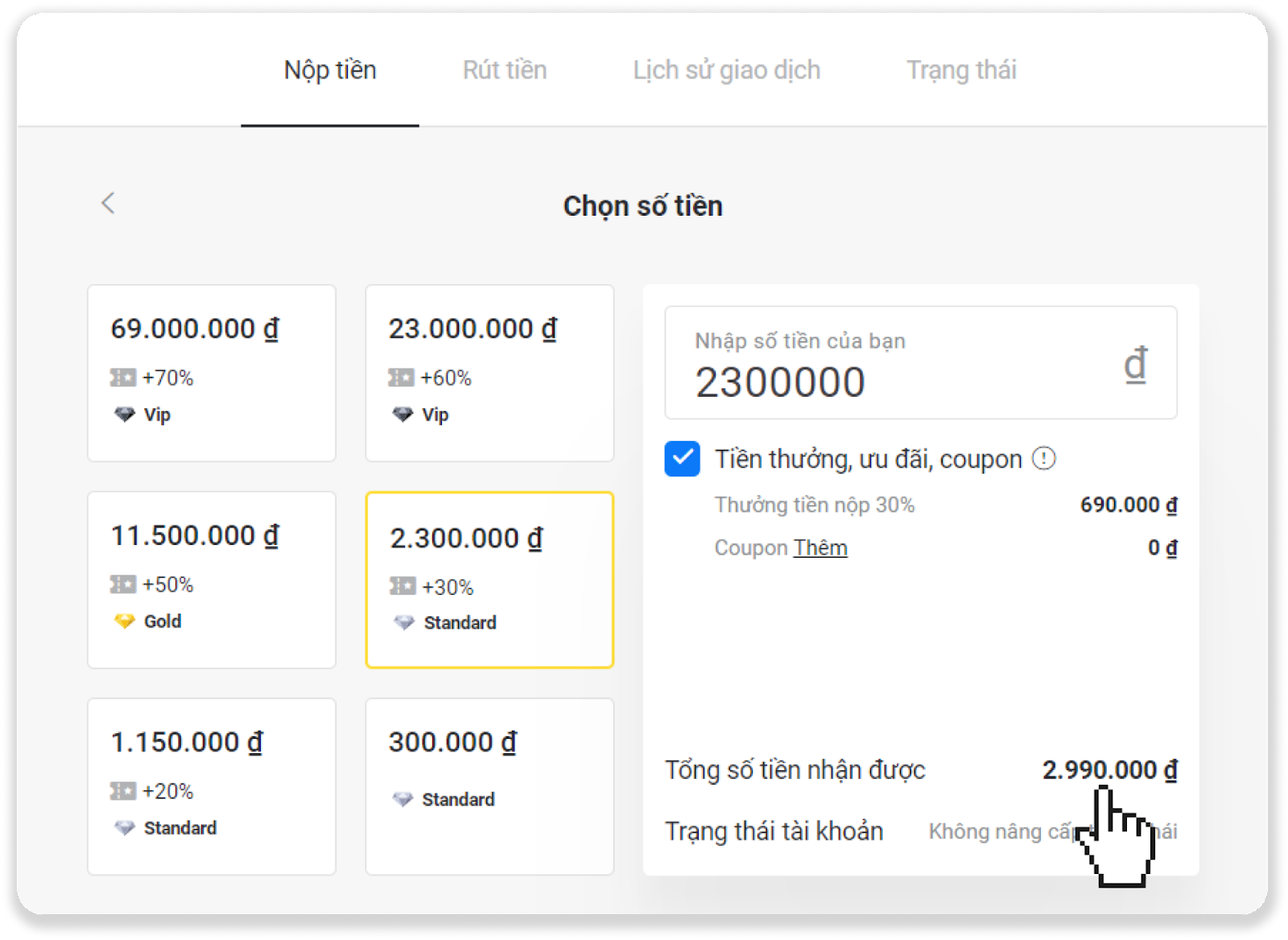Image resolution: width=1288 pixels, height=940 pixels.
Task: Click the info icon beside coupon label
Action: point(1043,459)
